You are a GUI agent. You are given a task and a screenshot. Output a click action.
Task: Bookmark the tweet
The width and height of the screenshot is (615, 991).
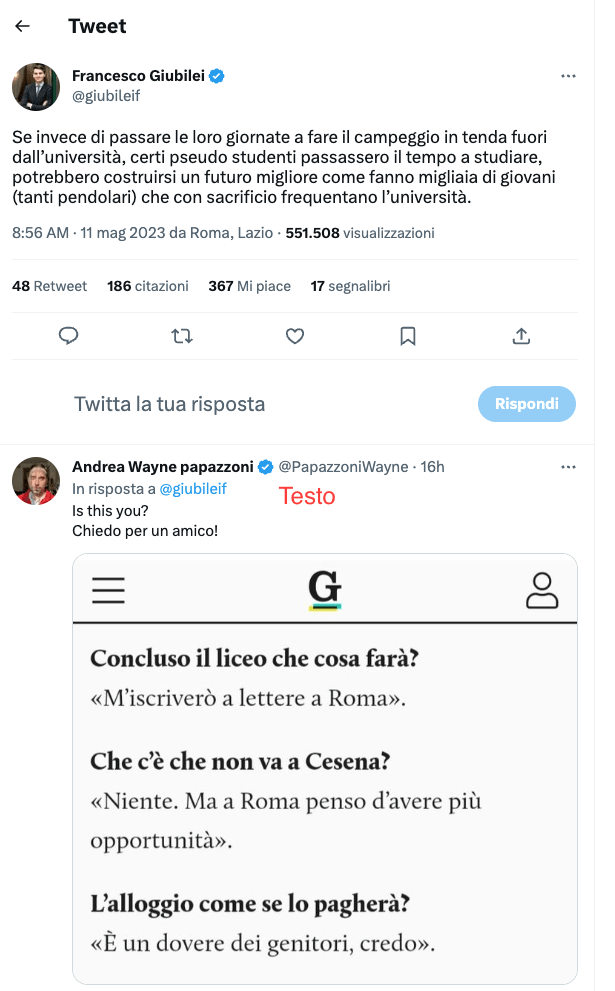point(408,336)
